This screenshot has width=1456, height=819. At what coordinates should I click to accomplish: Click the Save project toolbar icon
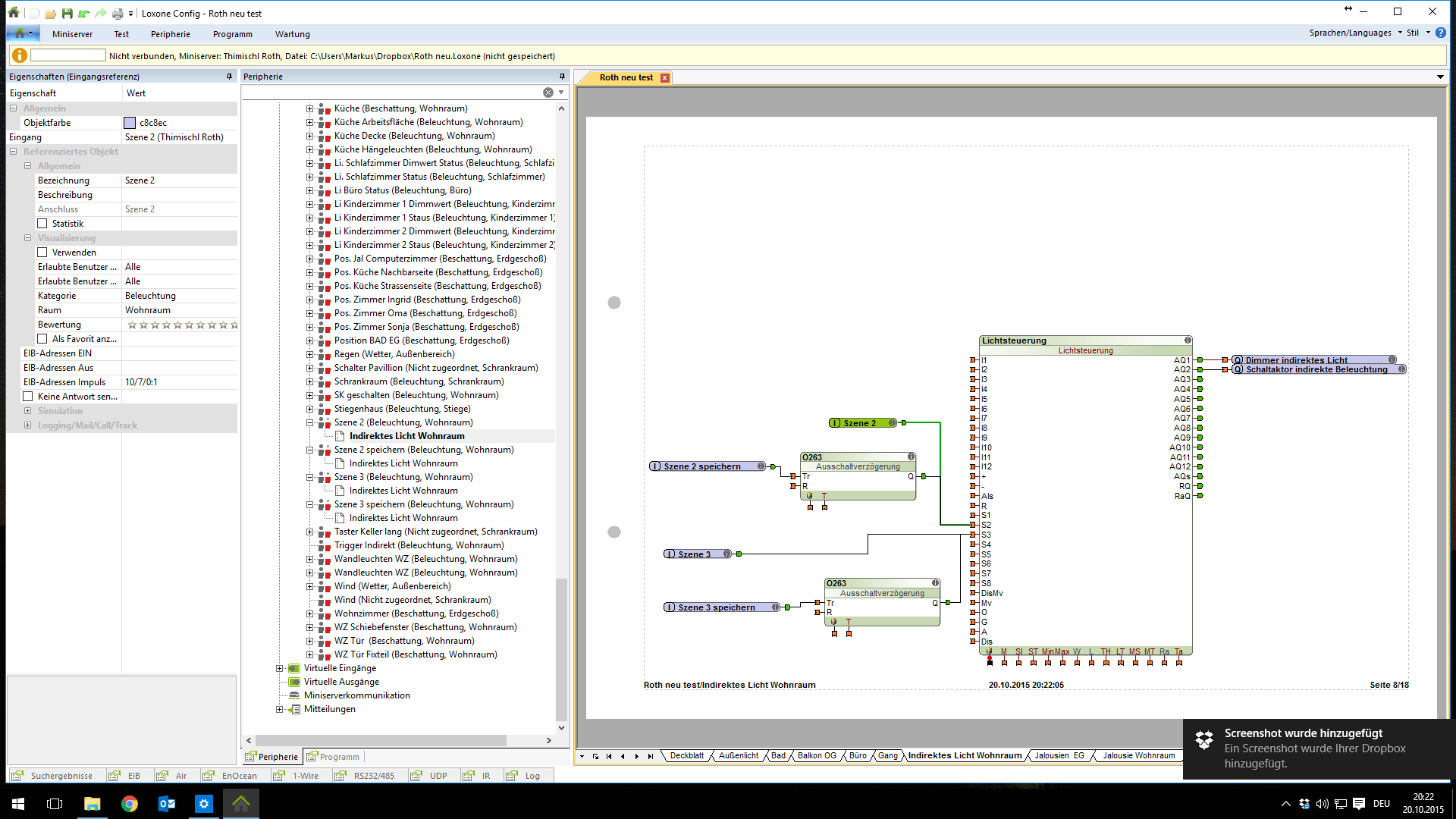[x=67, y=13]
